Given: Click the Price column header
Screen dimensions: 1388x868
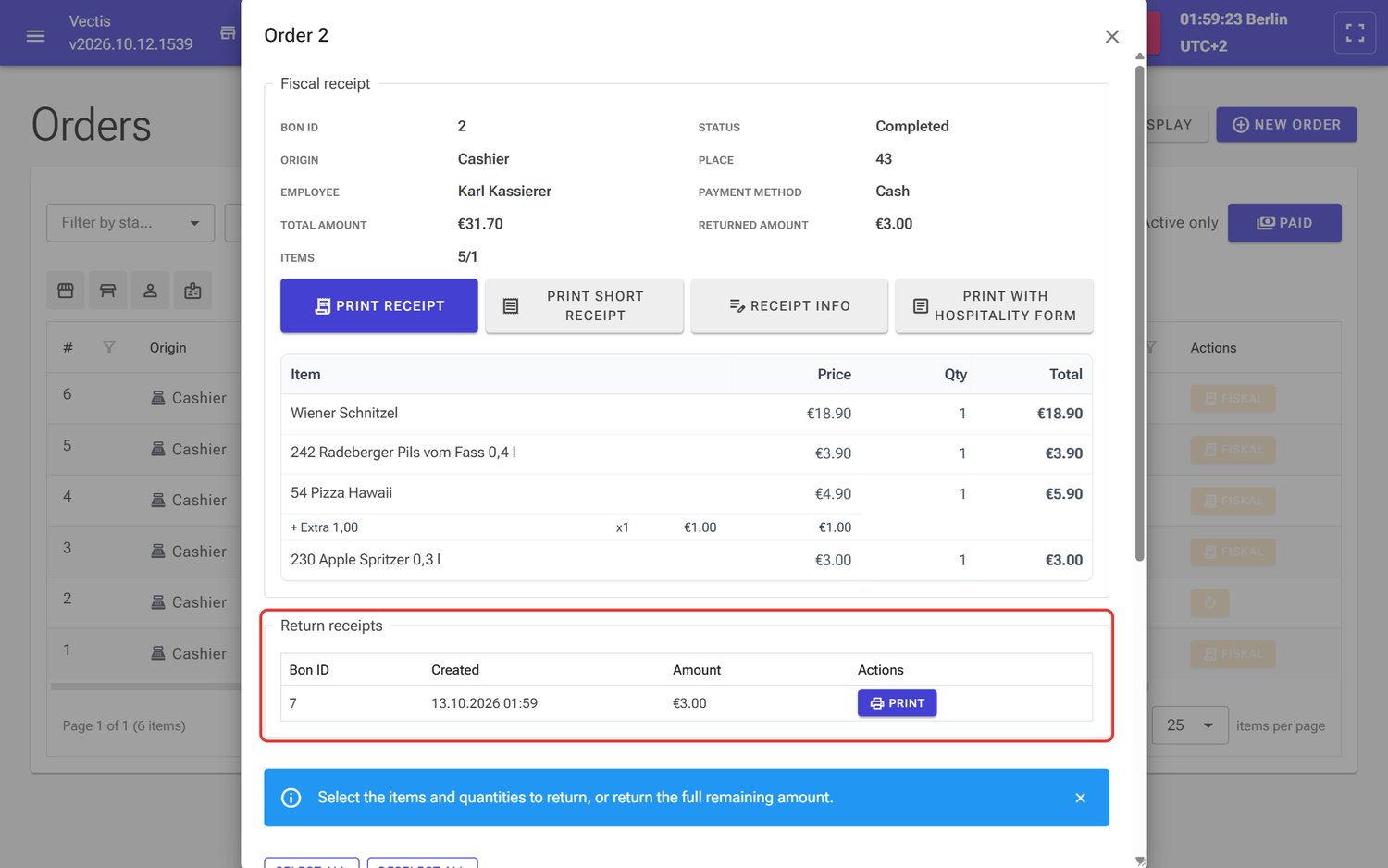Looking at the screenshot, I should [x=834, y=375].
